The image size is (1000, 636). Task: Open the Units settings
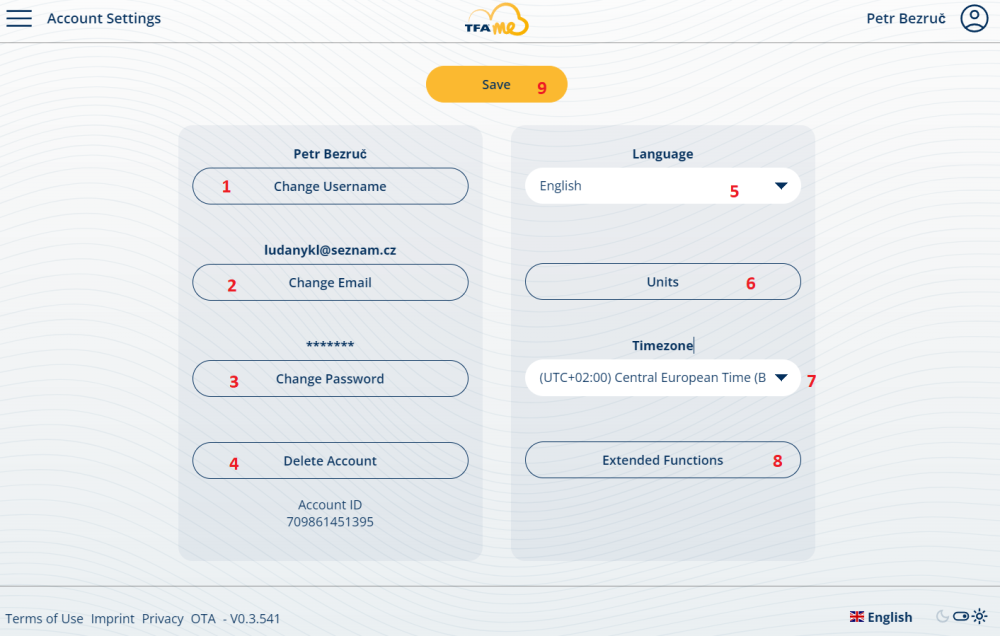pos(663,282)
